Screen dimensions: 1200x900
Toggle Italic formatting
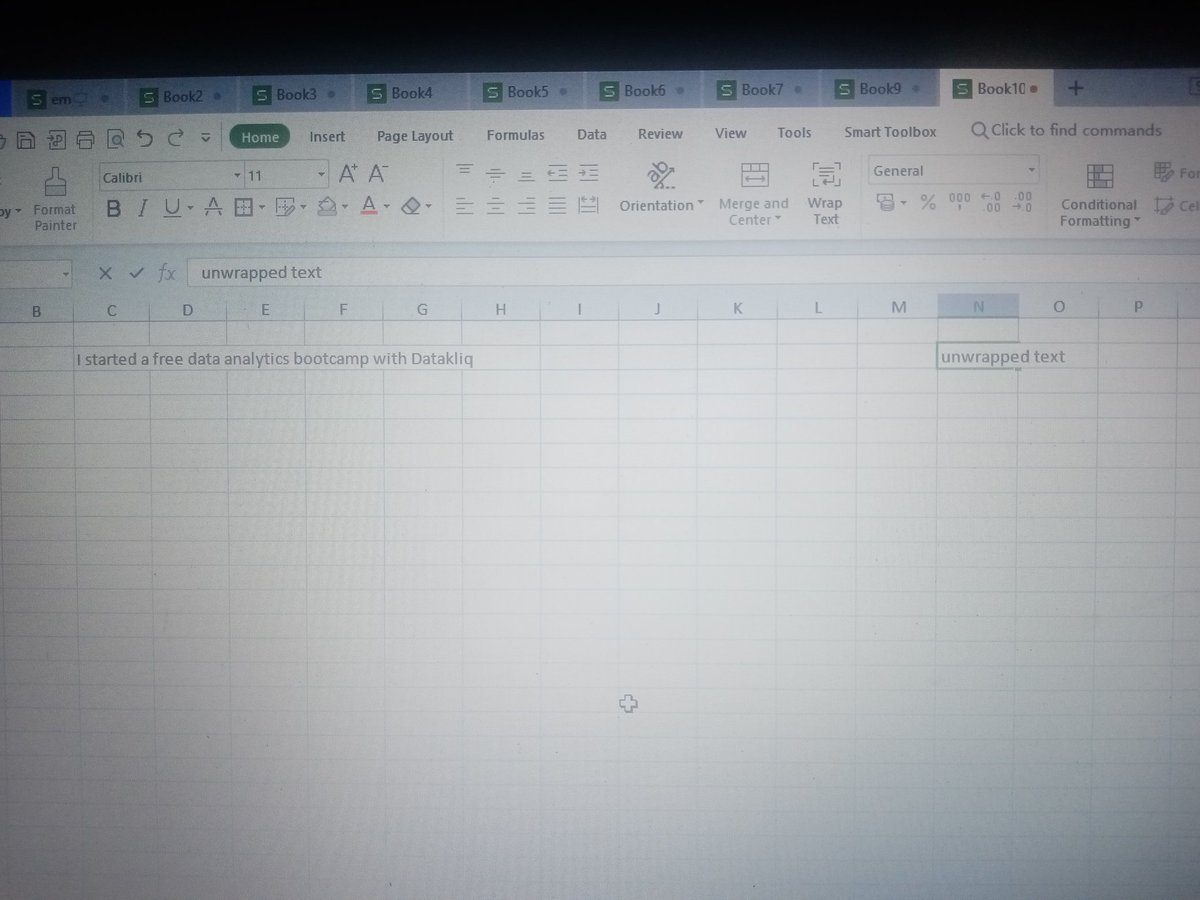tap(142, 208)
